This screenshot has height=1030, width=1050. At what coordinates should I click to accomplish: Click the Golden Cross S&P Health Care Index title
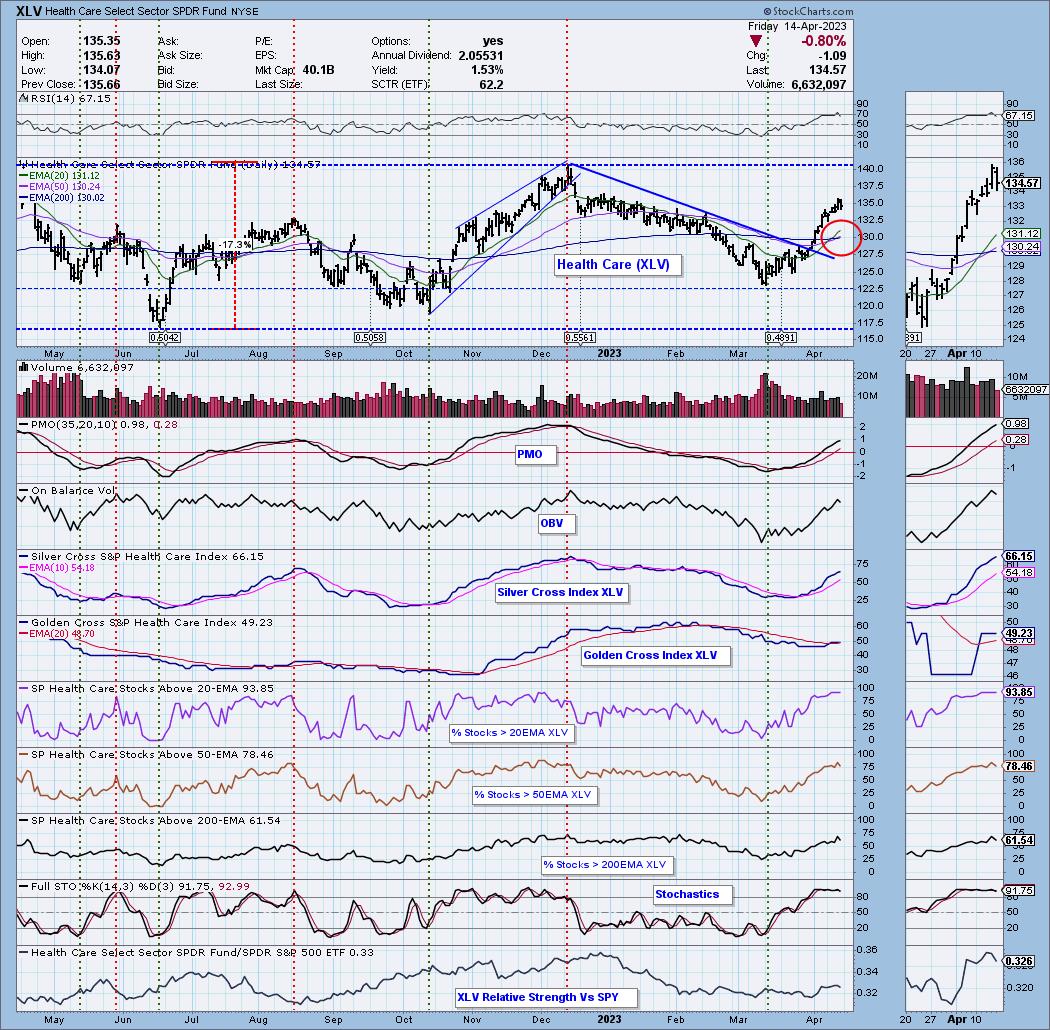tap(147, 622)
